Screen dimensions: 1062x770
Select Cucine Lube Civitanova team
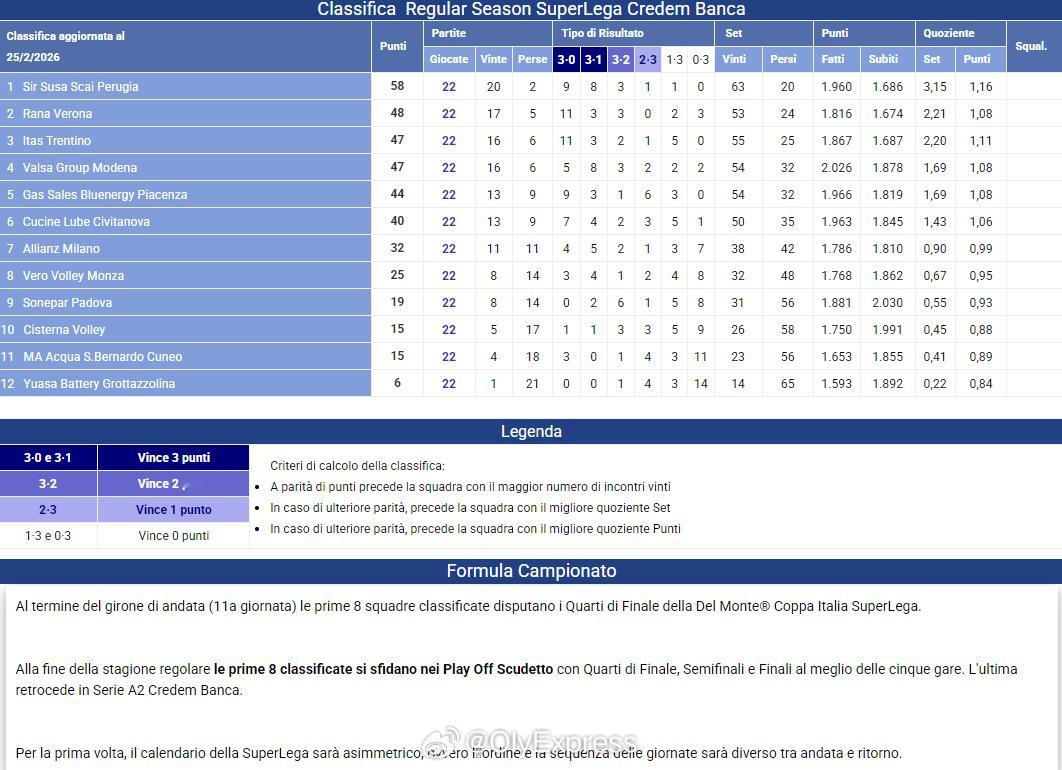point(86,221)
